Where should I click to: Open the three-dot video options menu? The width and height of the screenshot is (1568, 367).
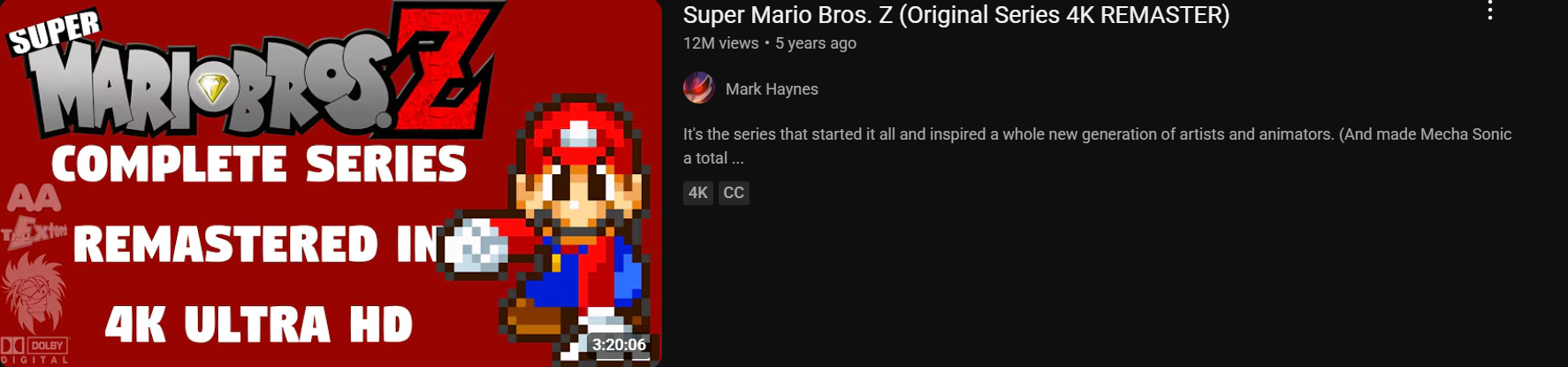1490,11
